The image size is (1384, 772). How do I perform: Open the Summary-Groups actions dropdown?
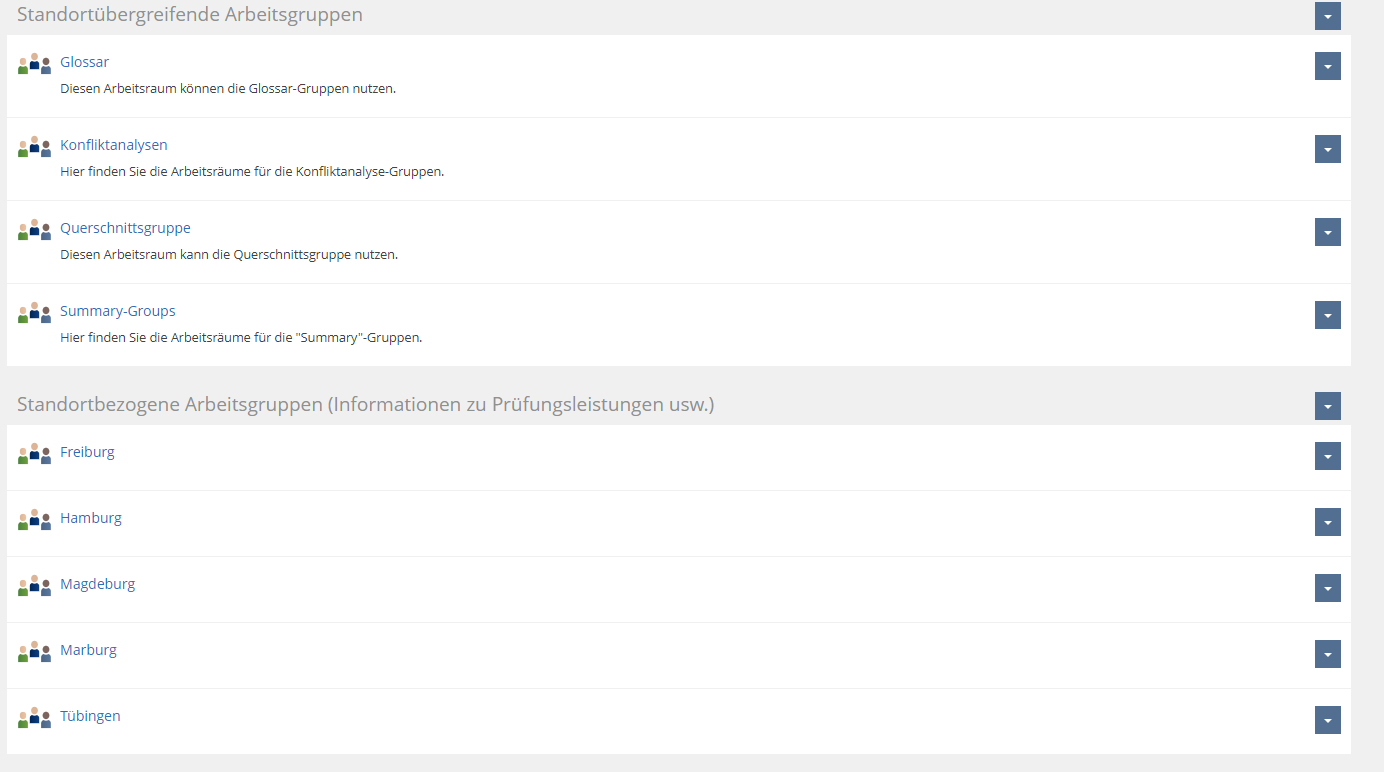coord(1327,315)
